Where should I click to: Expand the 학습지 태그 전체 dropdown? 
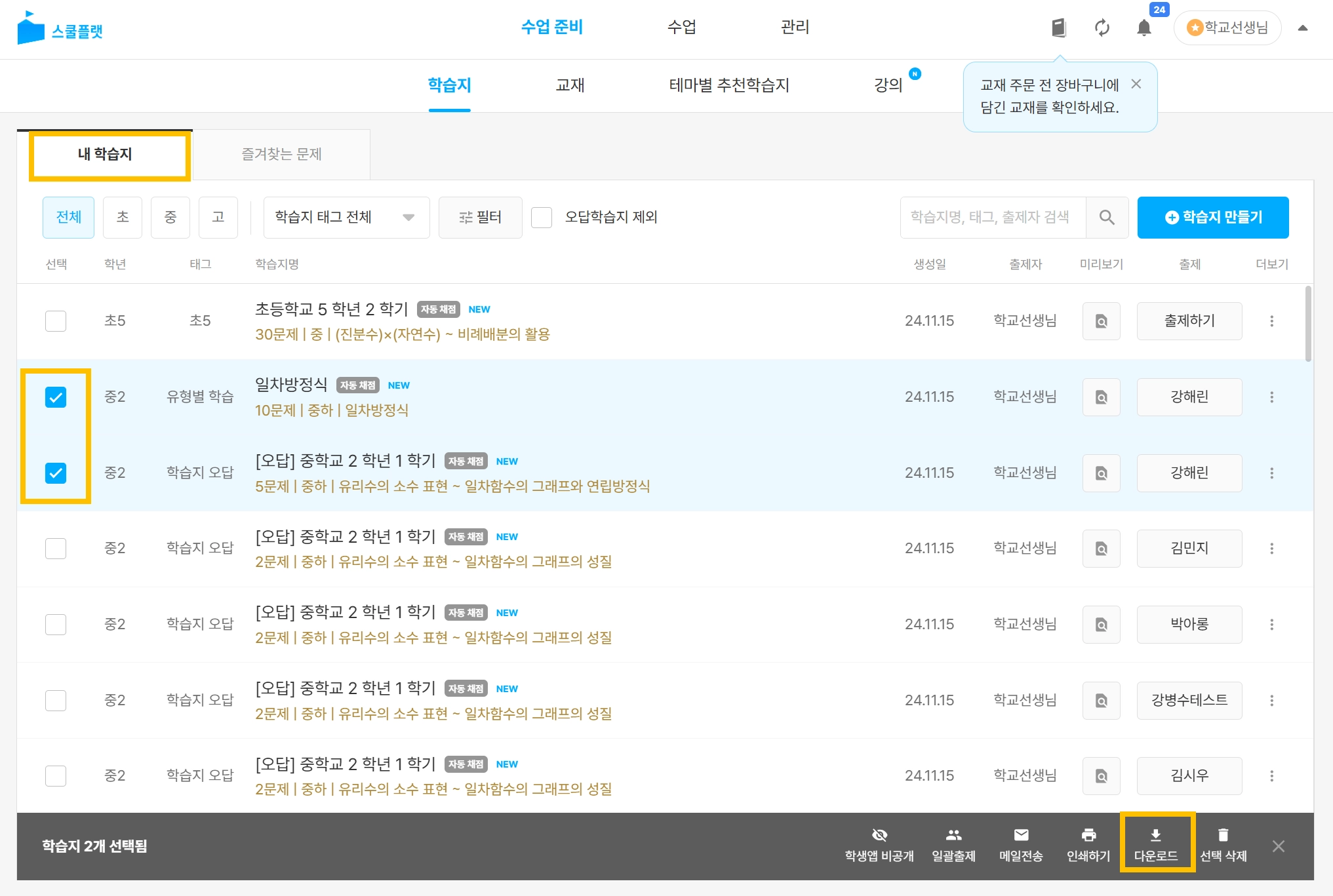pyautogui.click(x=346, y=217)
